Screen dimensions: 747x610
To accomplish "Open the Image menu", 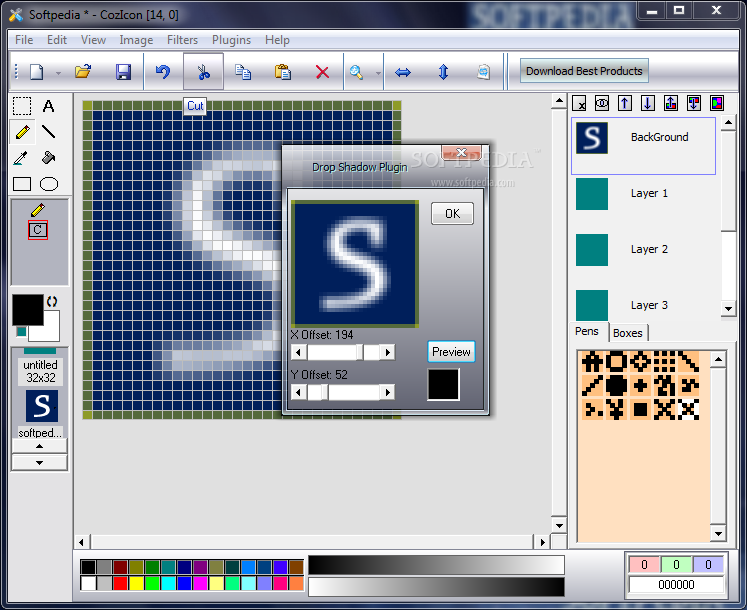I will tap(136, 40).
